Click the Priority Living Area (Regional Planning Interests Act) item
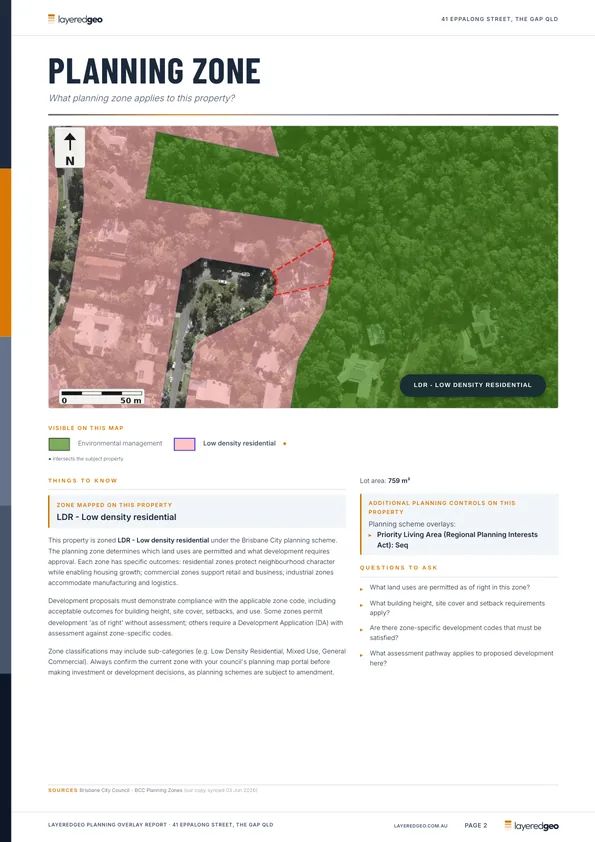Screen dimensions: 595x842 (457, 540)
